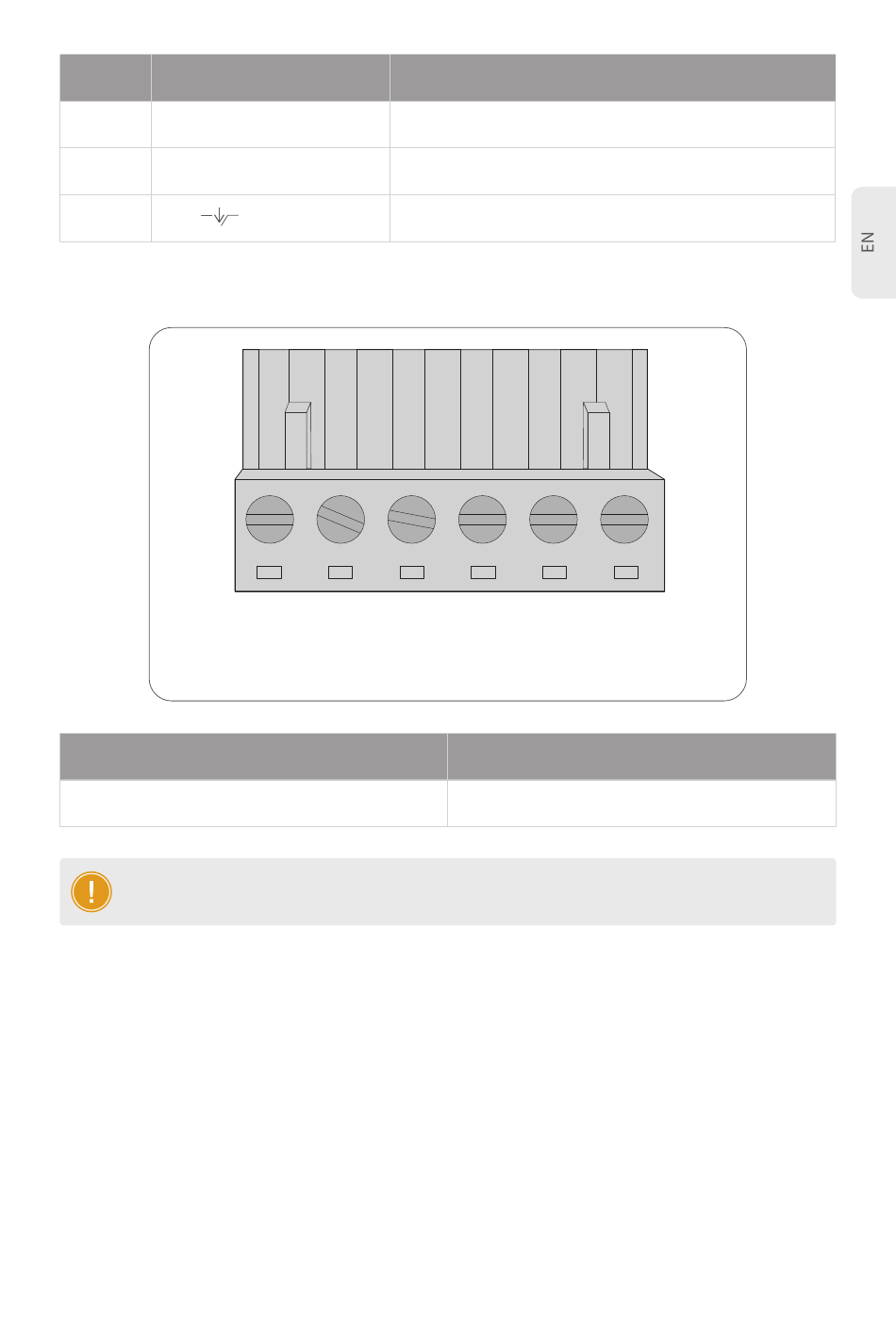The image size is (896, 1344).
Task: Click the right locking latch on connector
Action: click(x=596, y=436)
